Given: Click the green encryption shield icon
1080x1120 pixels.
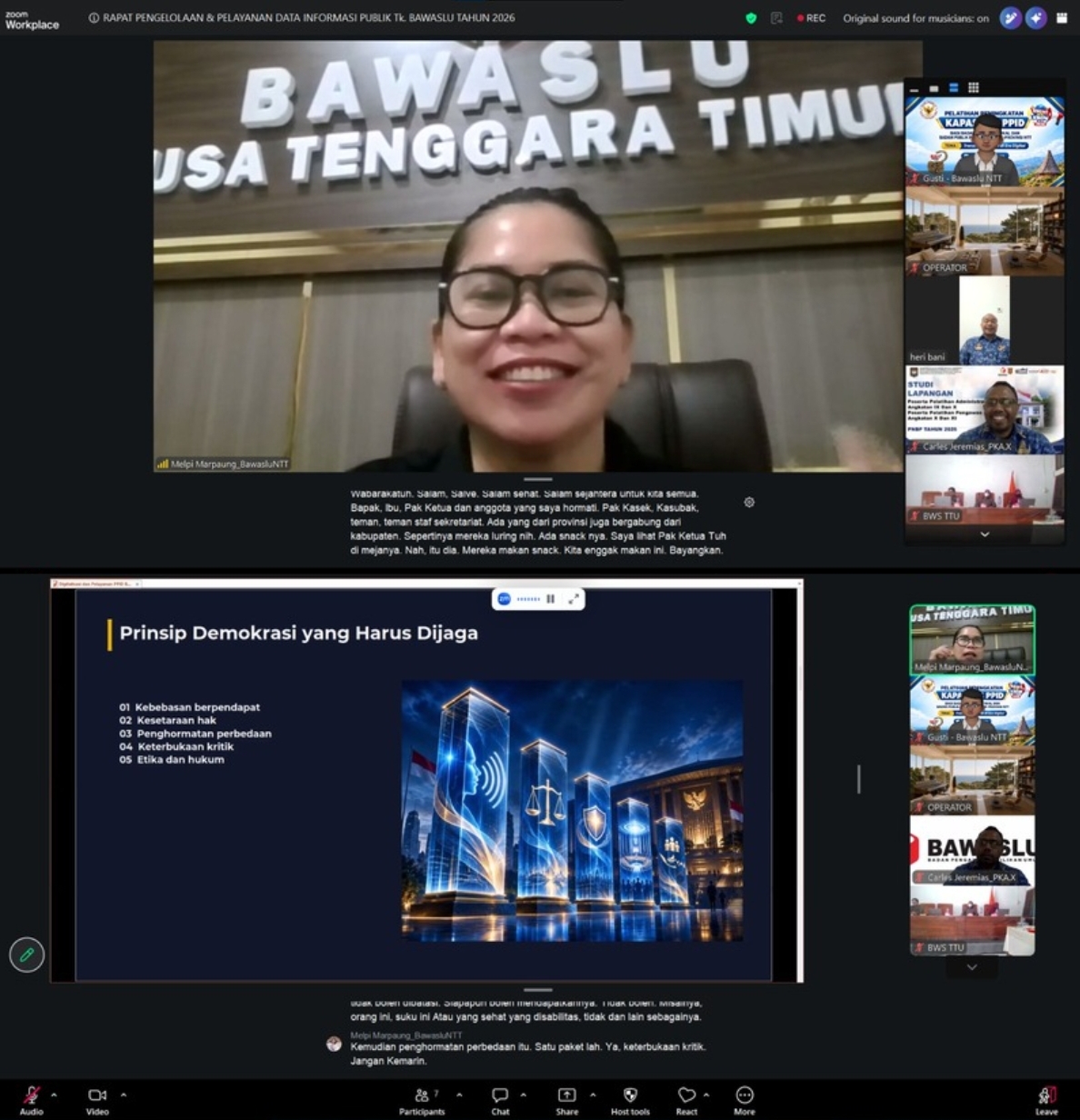Looking at the screenshot, I should pos(751,18).
